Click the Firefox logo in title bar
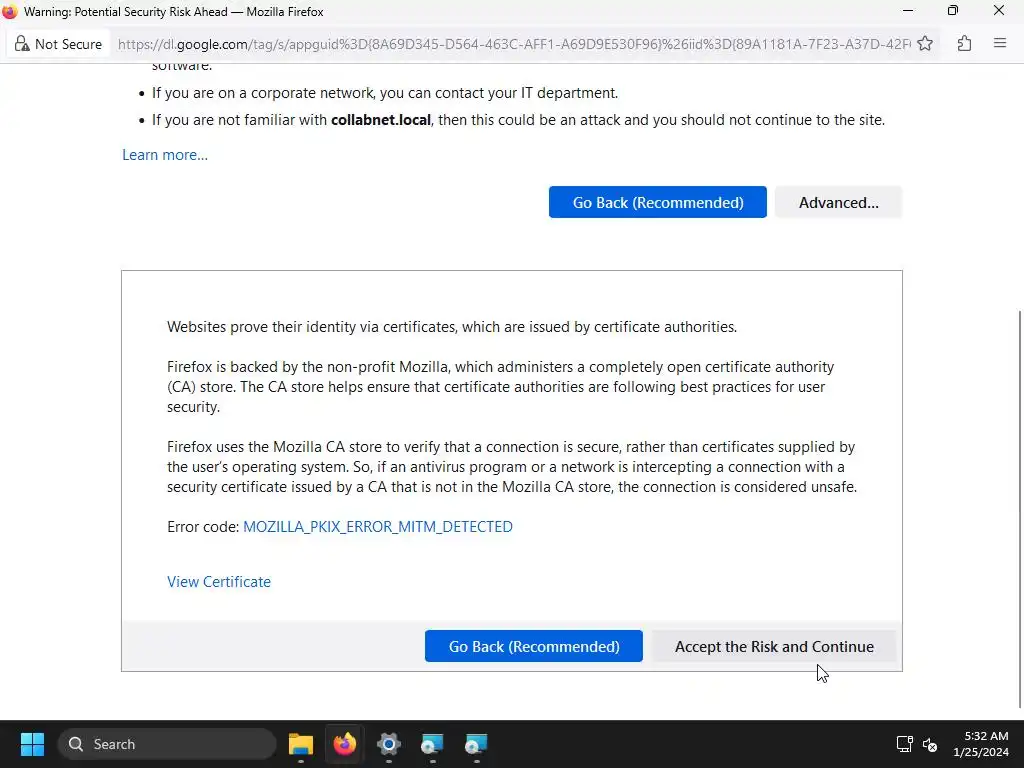Image resolution: width=1024 pixels, height=768 pixels. [x=10, y=11]
